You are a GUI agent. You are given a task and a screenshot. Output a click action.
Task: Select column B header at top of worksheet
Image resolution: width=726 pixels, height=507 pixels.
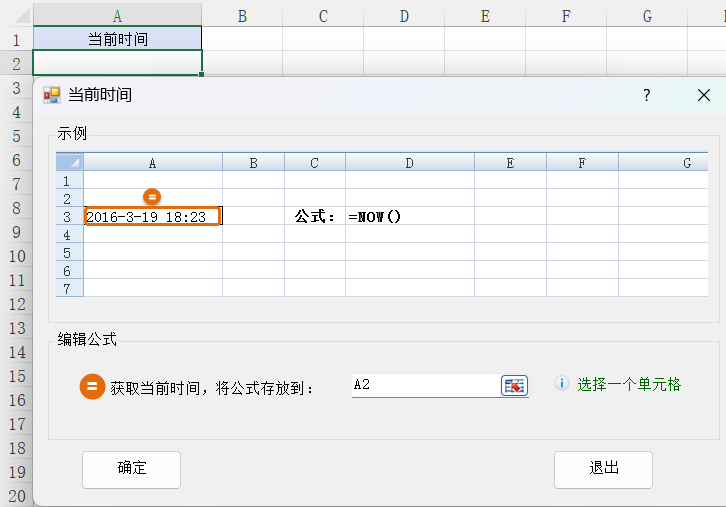pos(242,16)
